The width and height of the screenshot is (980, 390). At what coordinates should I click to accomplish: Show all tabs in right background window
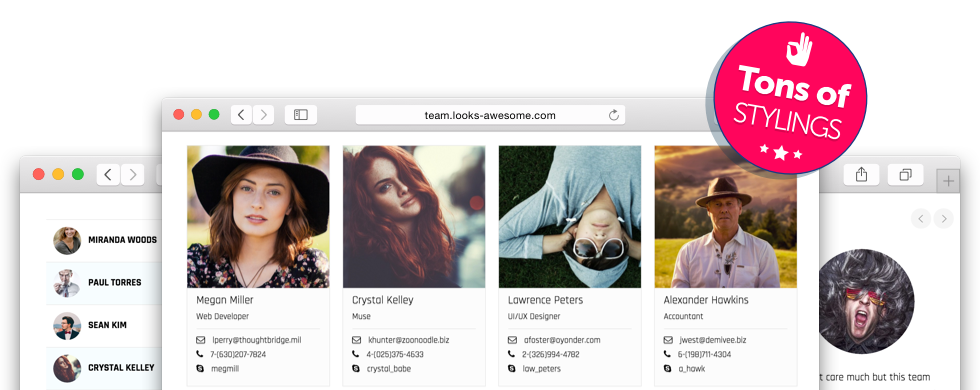coord(905,174)
